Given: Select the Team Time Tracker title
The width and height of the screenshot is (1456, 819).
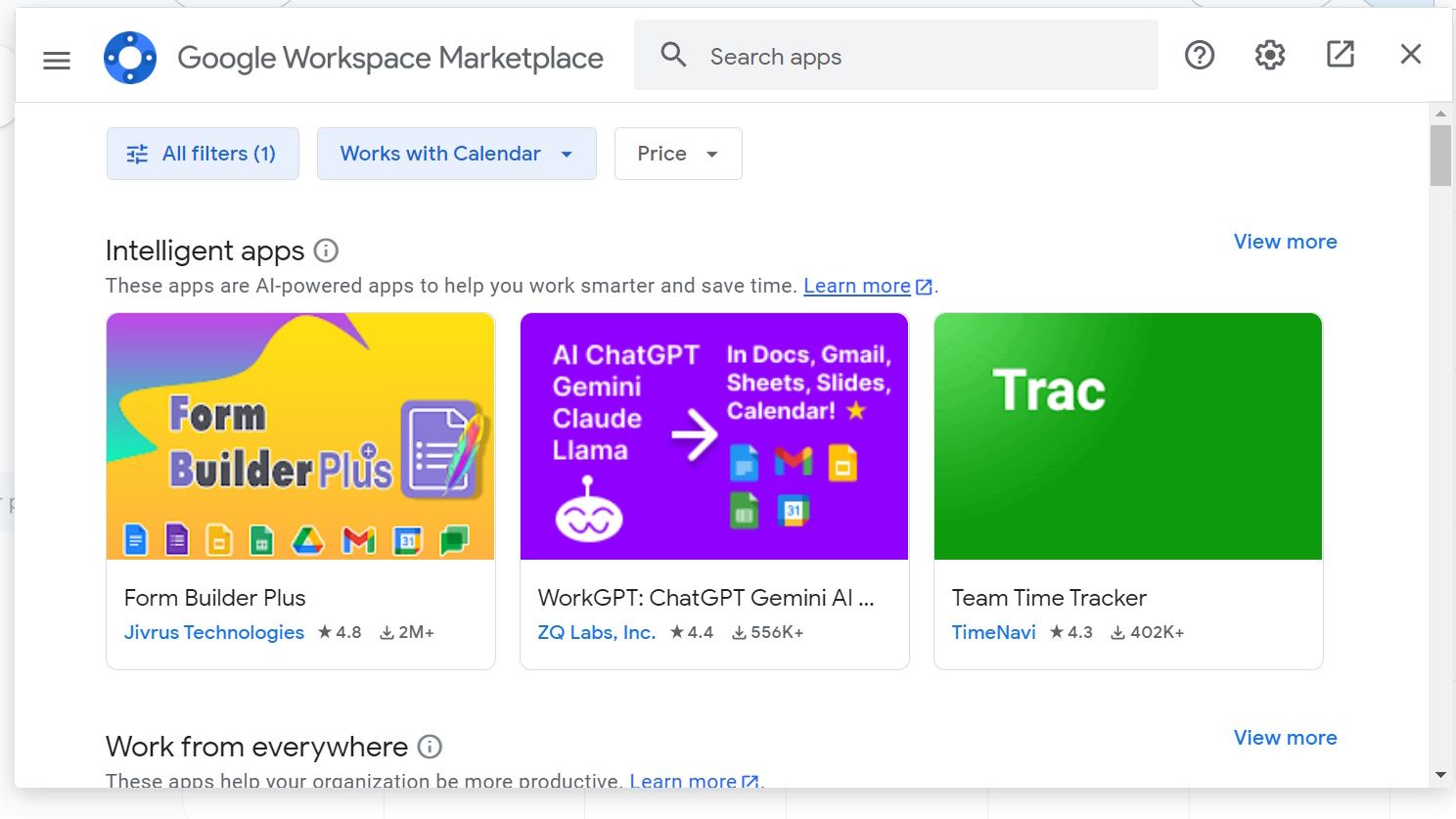Looking at the screenshot, I should tap(1049, 598).
